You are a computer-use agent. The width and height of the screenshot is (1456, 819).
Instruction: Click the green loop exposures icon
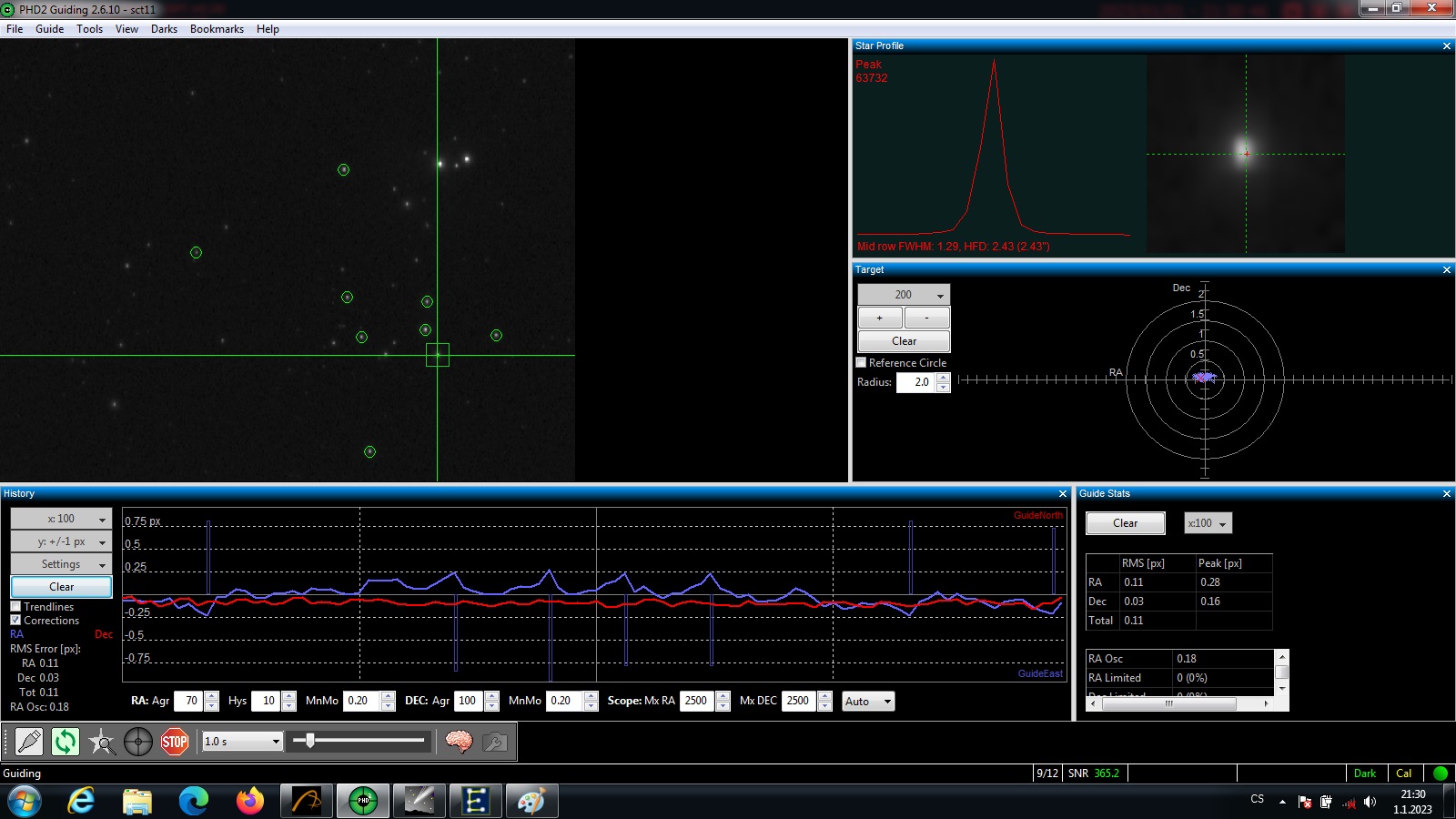pos(66,742)
